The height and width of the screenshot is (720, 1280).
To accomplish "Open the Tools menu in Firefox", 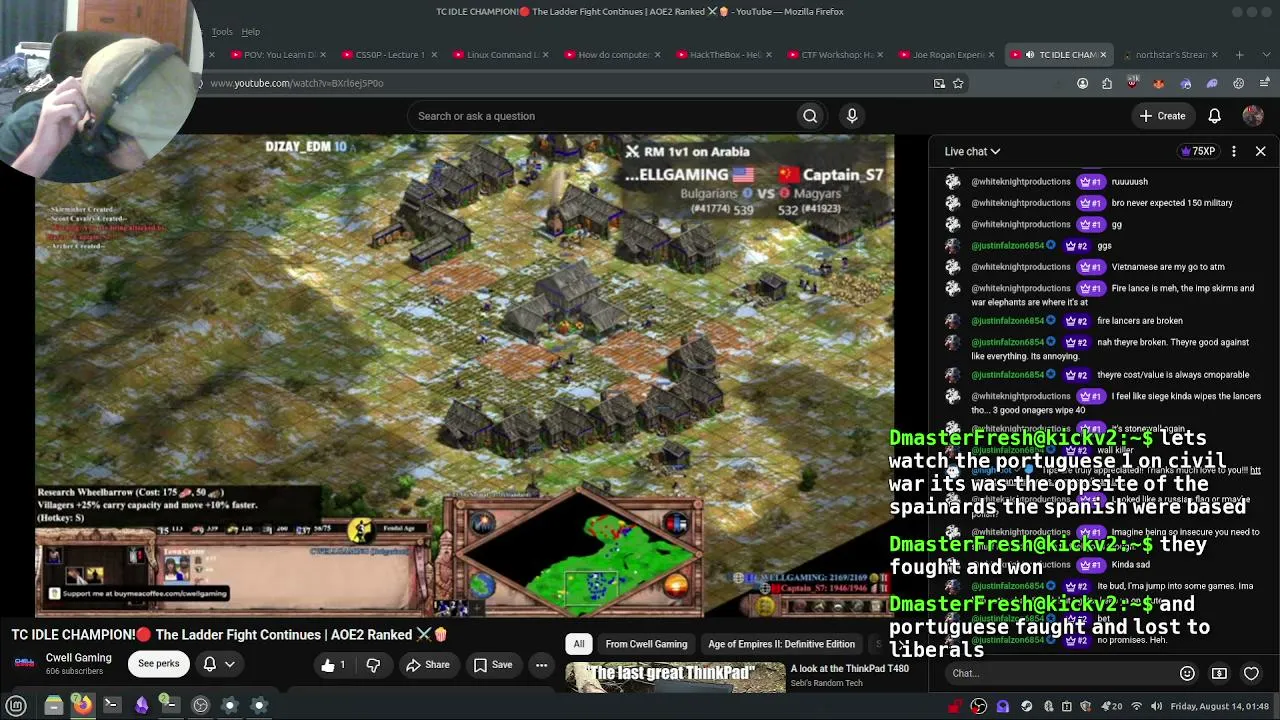I will click(222, 32).
